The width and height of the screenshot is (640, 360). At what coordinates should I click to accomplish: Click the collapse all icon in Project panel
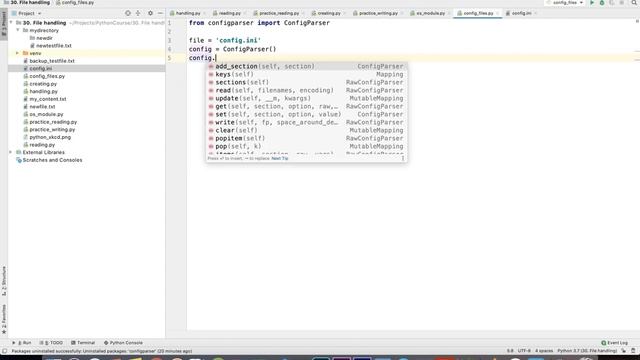138,13
